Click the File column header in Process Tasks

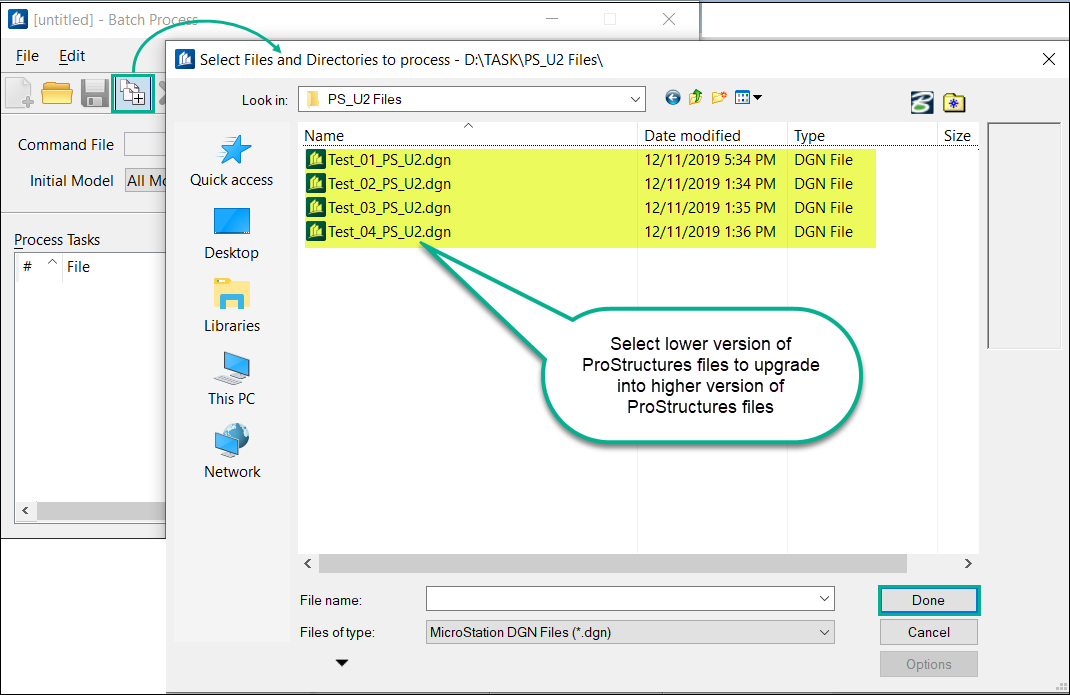(x=114, y=266)
